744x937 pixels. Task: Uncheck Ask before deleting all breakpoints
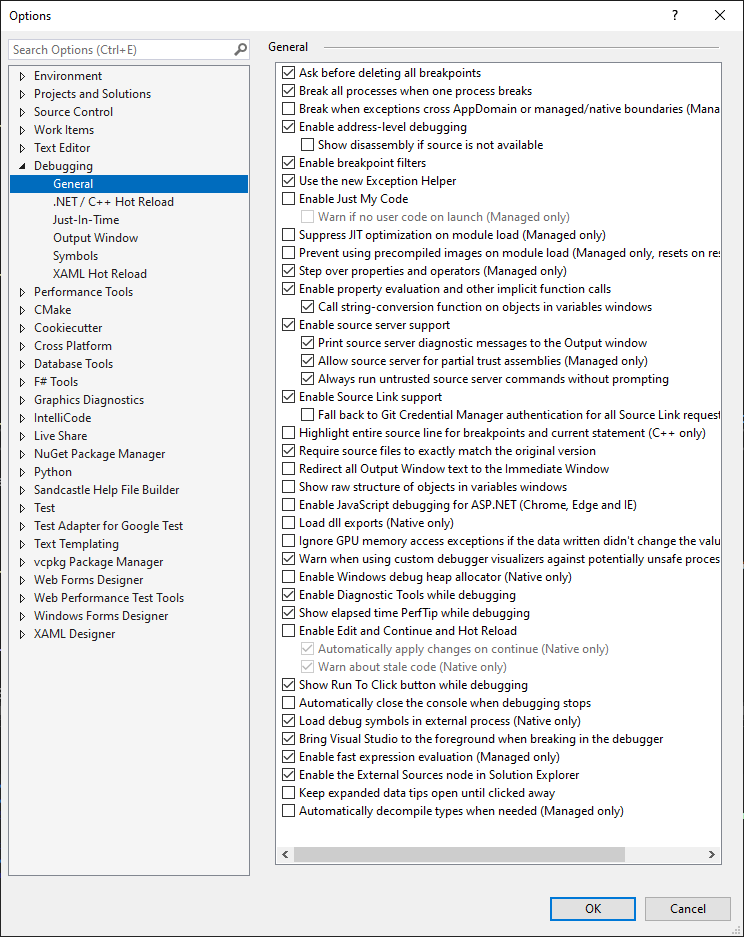click(x=289, y=73)
